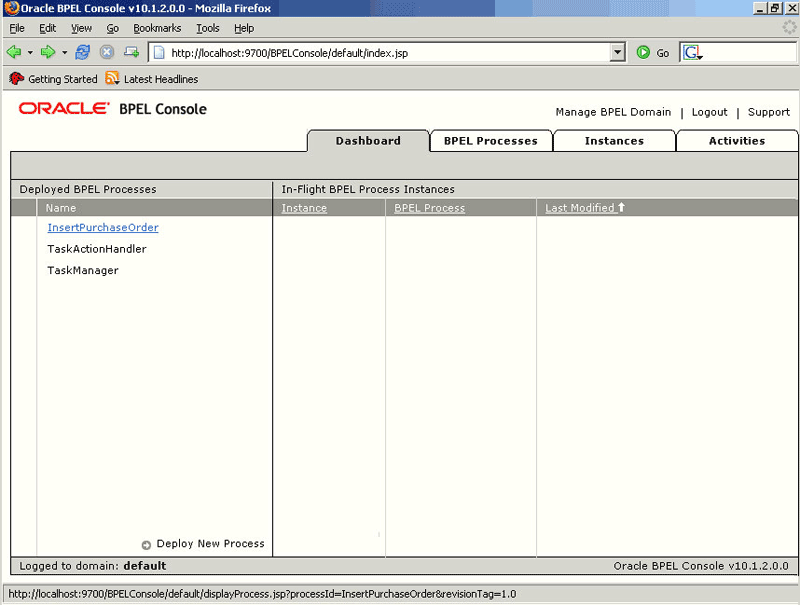Viewport: 800px width, 605px height.
Task: Click the Go button label
Action: point(663,53)
